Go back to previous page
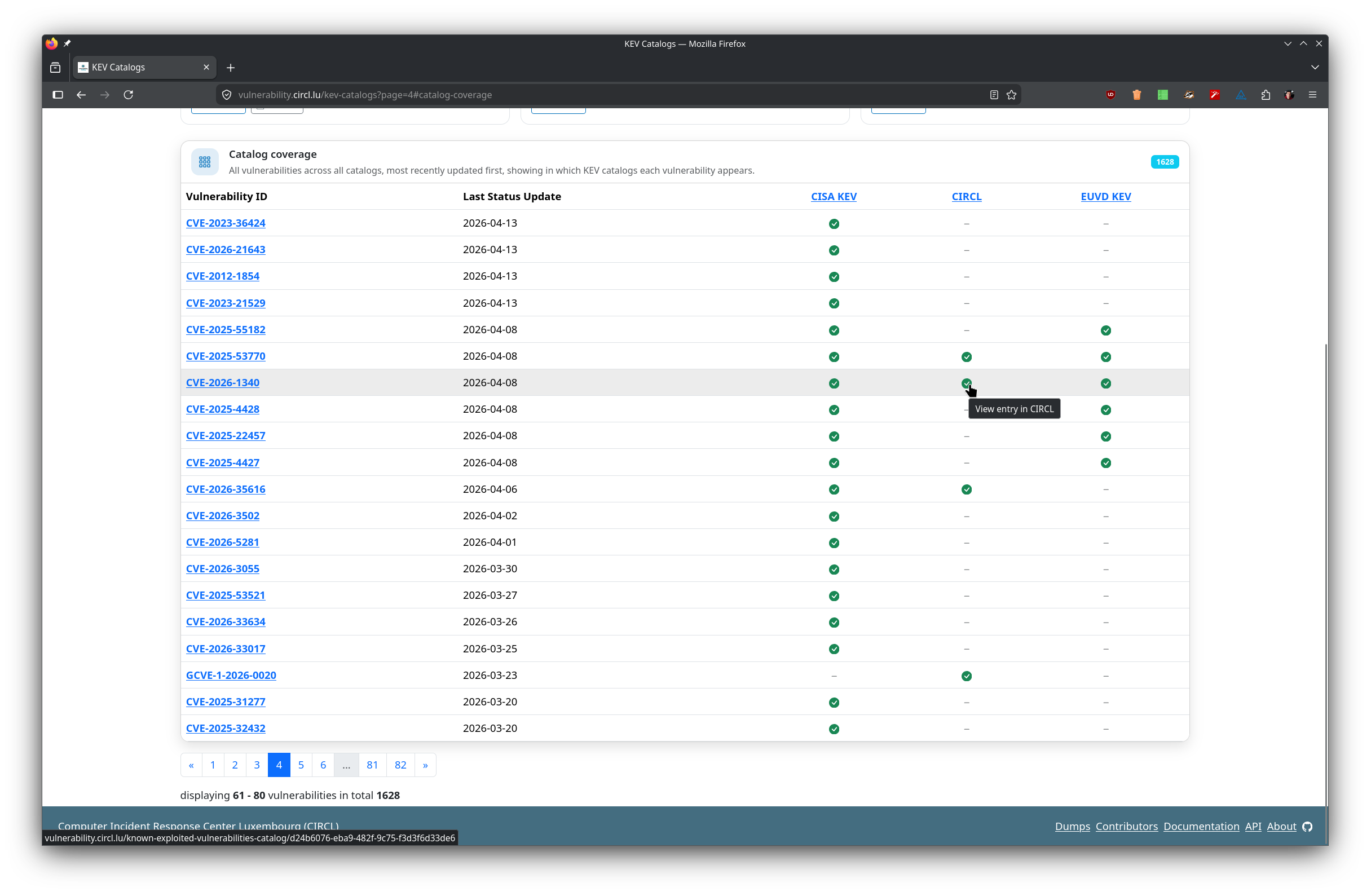The image size is (1371, 896). (x=81, y=95)
